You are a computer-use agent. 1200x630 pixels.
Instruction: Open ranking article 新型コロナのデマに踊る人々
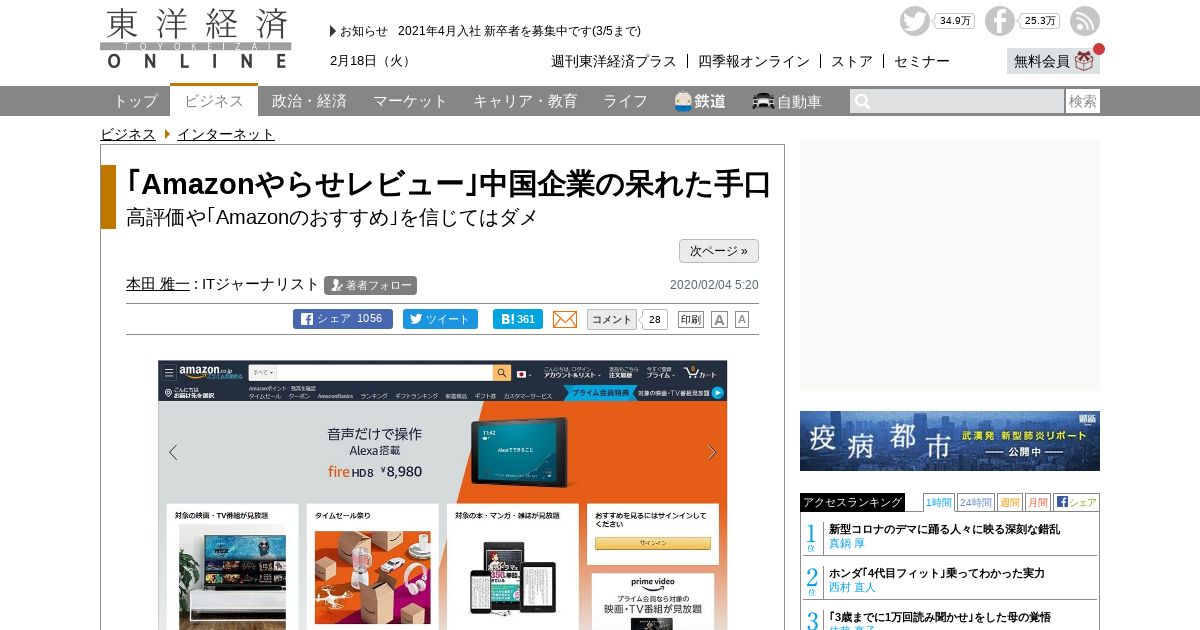point(945,529)
